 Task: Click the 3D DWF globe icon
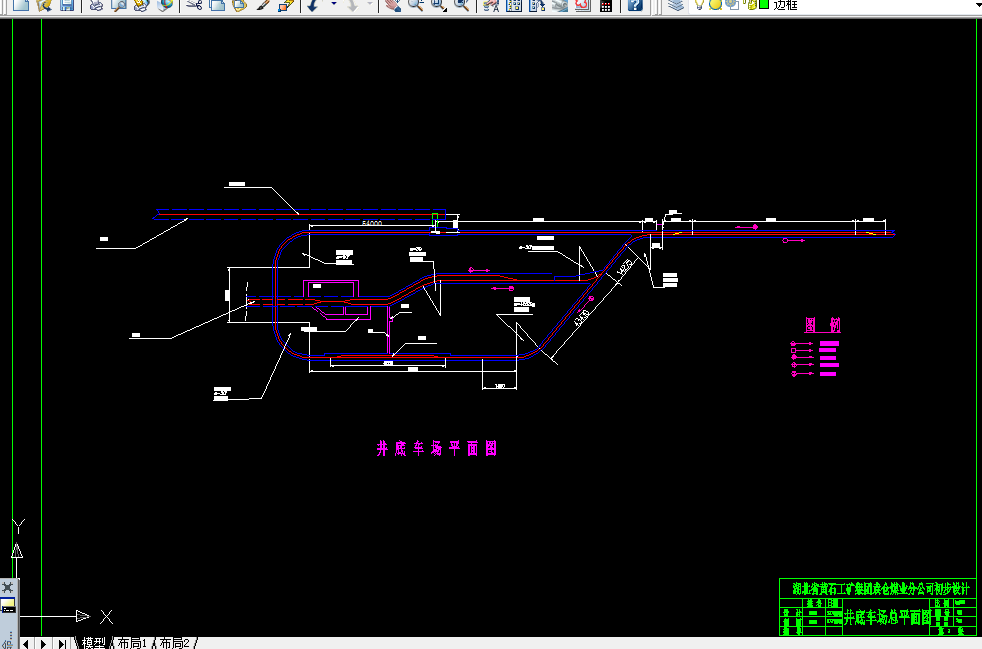(x=165, y=5)
